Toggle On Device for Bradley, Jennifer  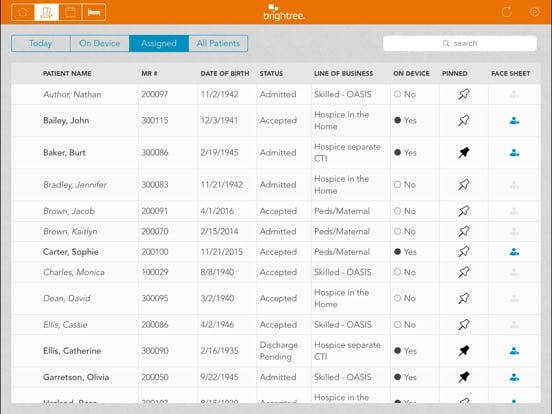point(405,185)
